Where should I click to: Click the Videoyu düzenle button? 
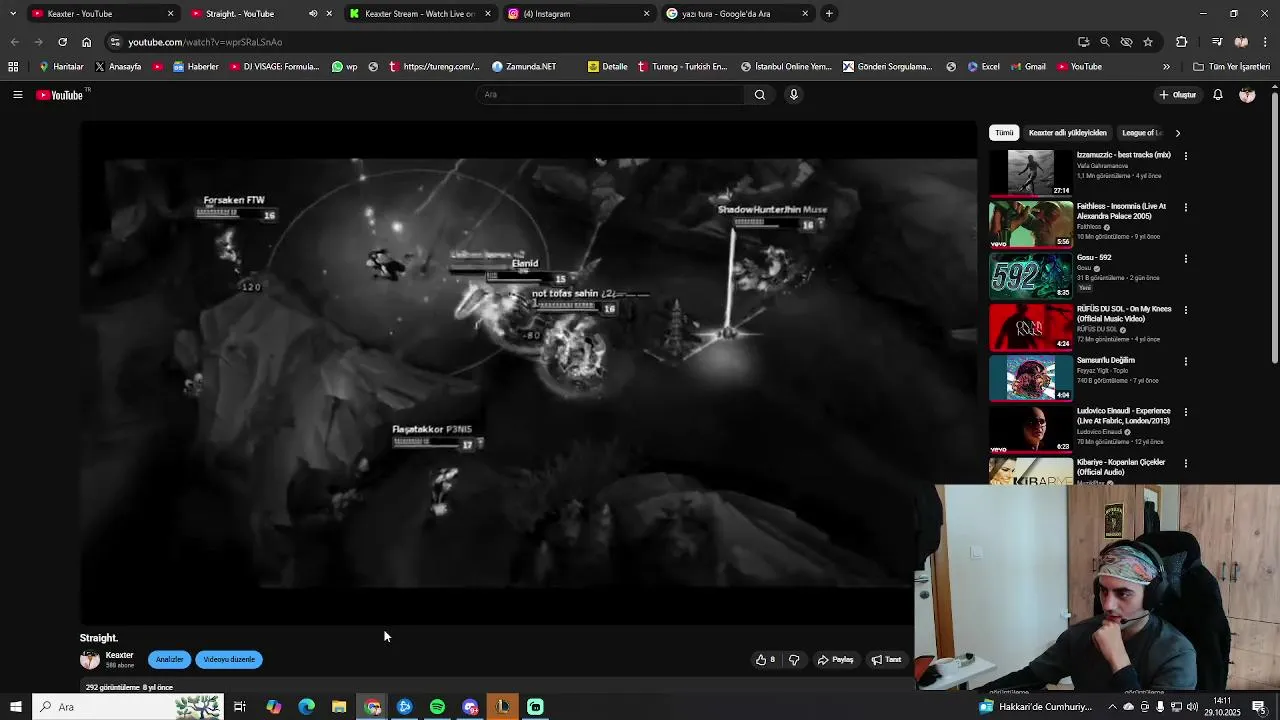click(229, 660)
